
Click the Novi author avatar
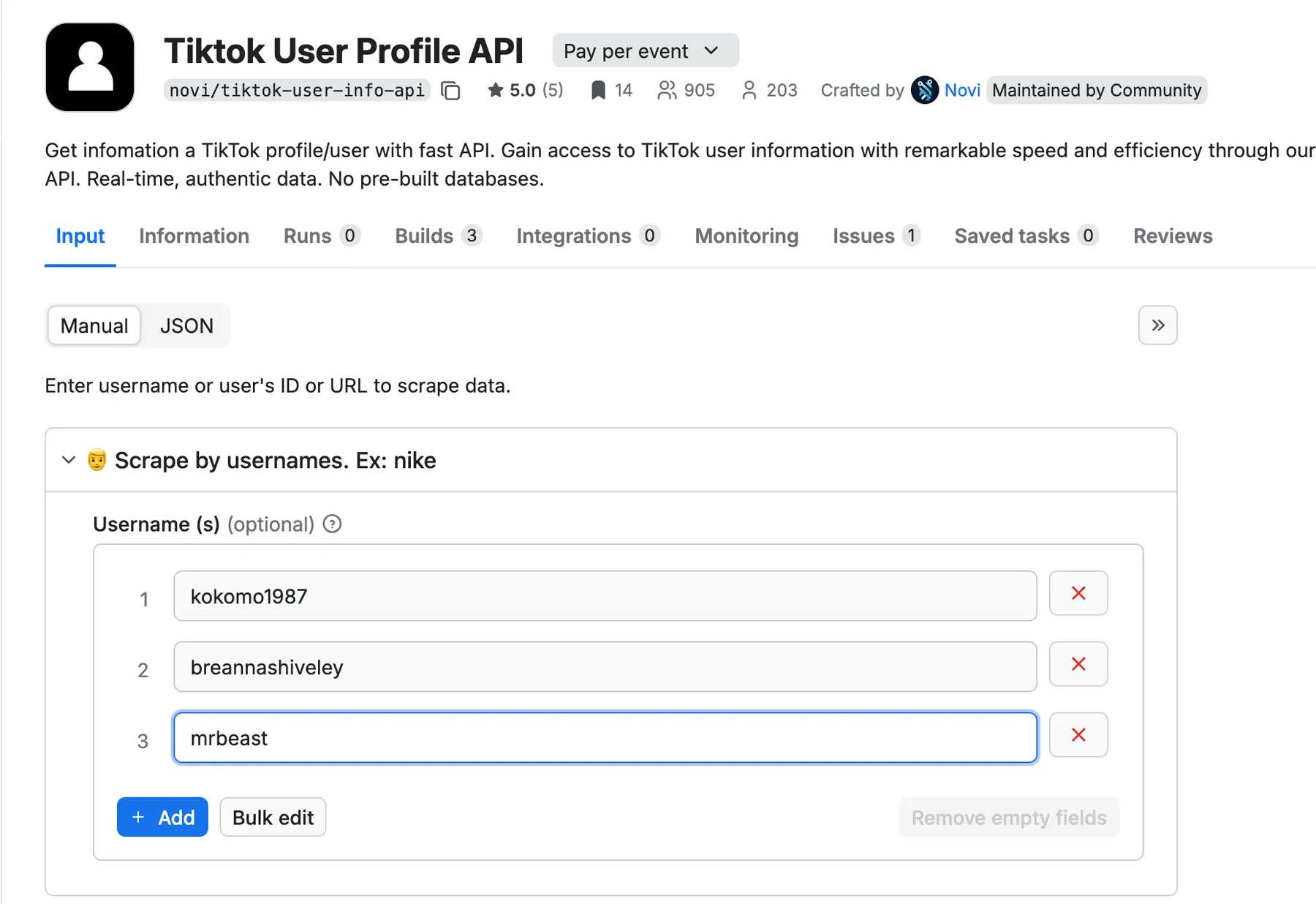pos(925,90)
